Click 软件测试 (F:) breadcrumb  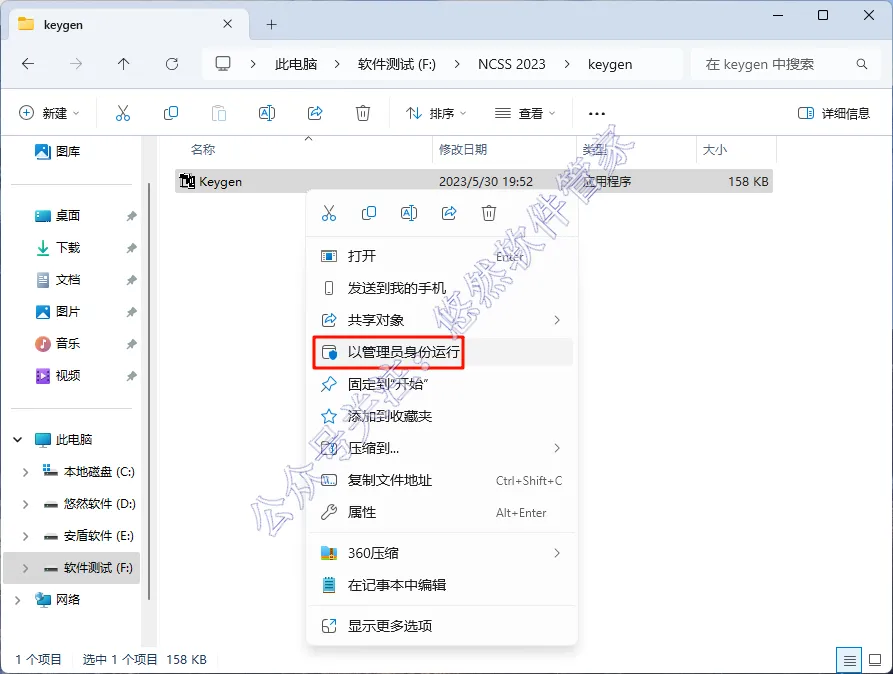click(x=397, y=64)
